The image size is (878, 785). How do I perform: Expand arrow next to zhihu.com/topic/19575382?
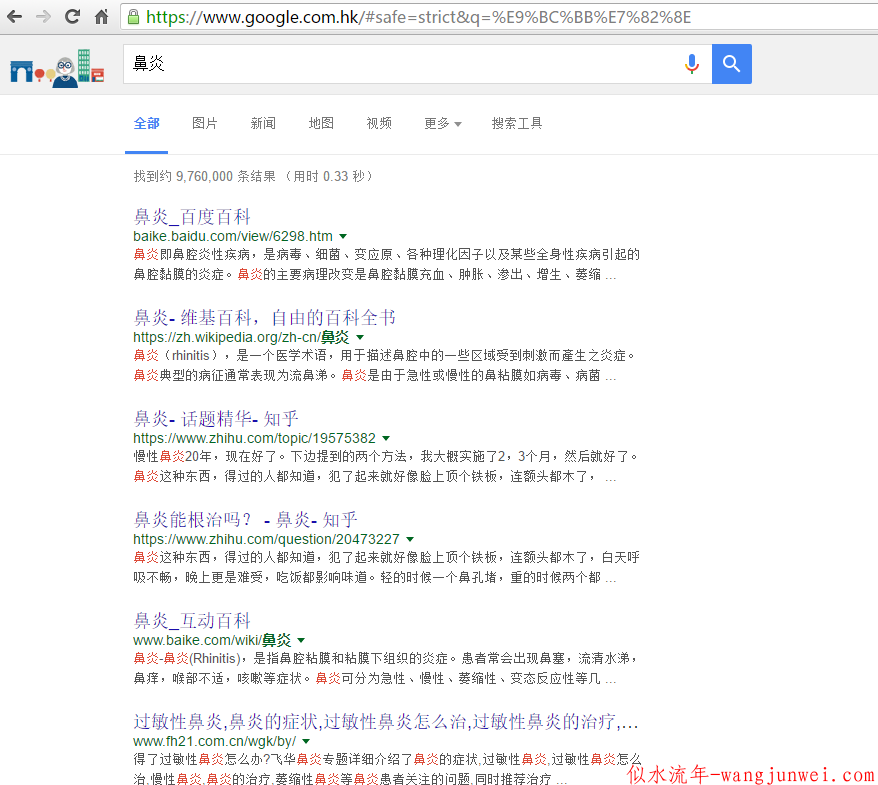(386, 438)
